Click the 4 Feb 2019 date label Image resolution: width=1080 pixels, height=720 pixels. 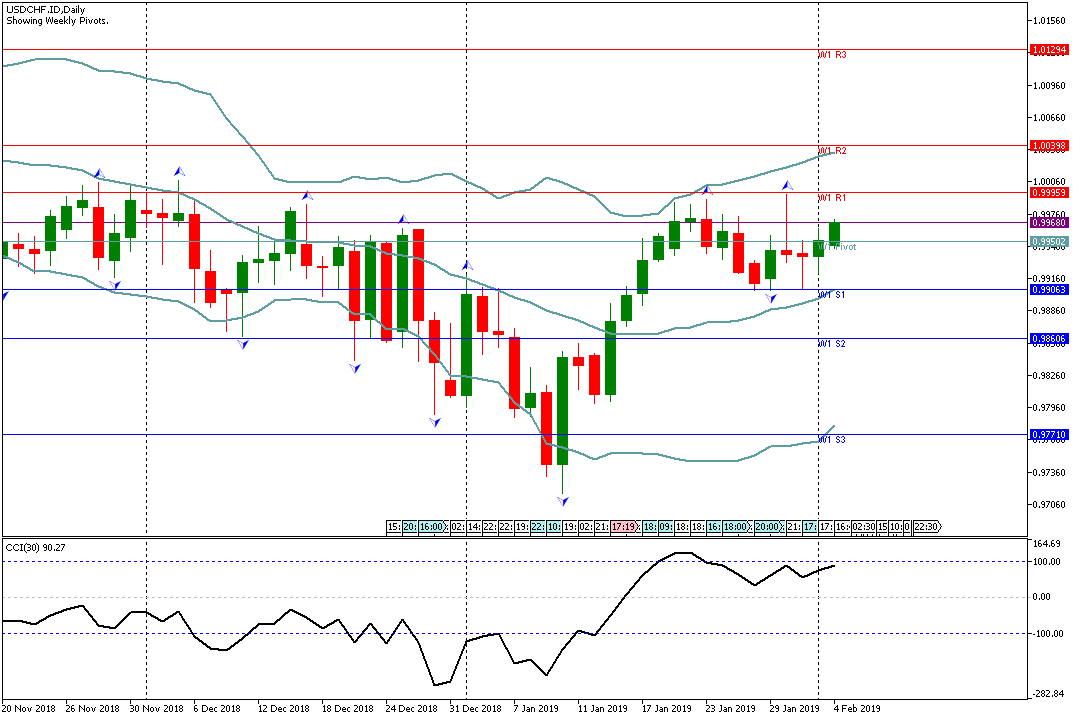857,708
